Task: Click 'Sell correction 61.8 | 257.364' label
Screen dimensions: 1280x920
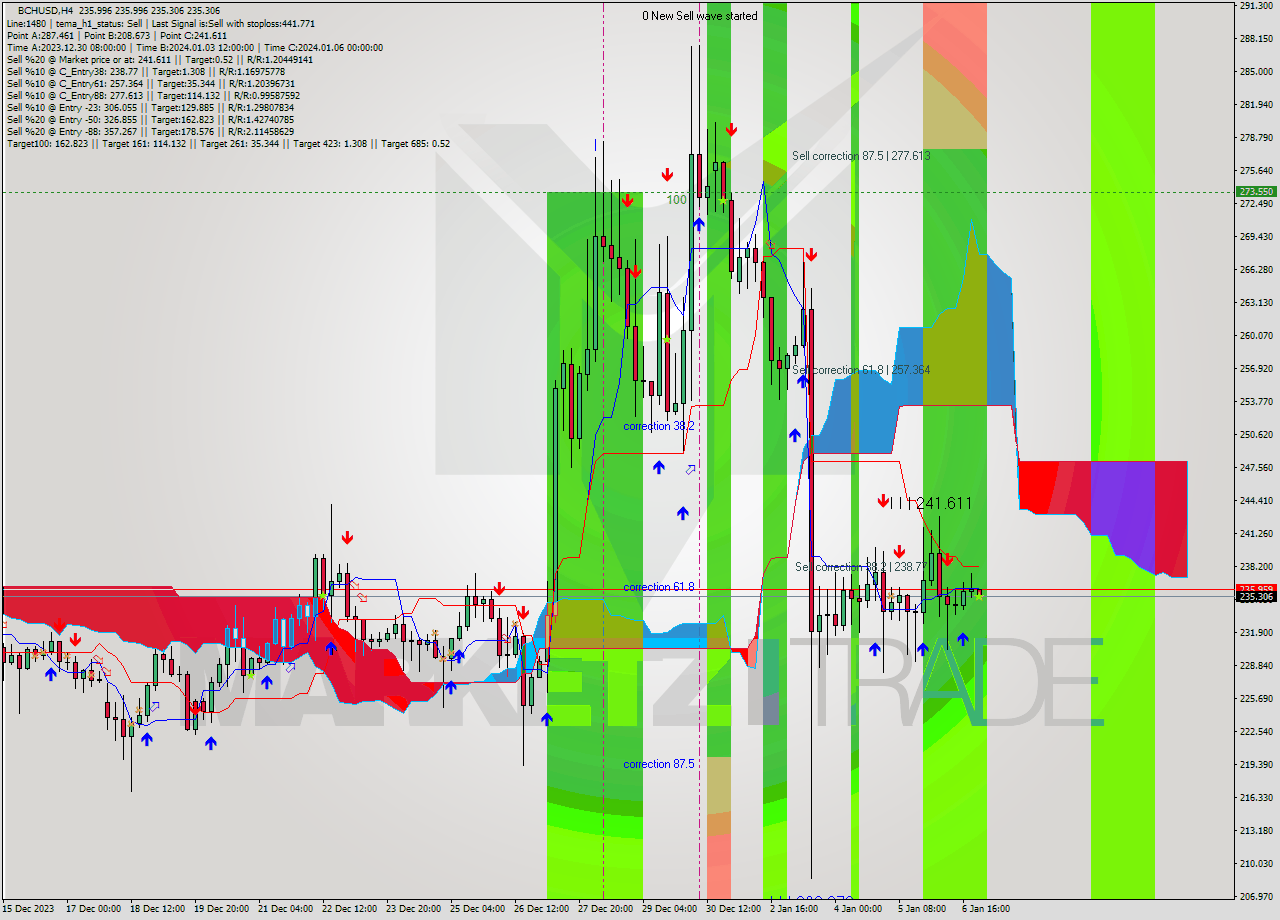Action: [x=861, y=370]
